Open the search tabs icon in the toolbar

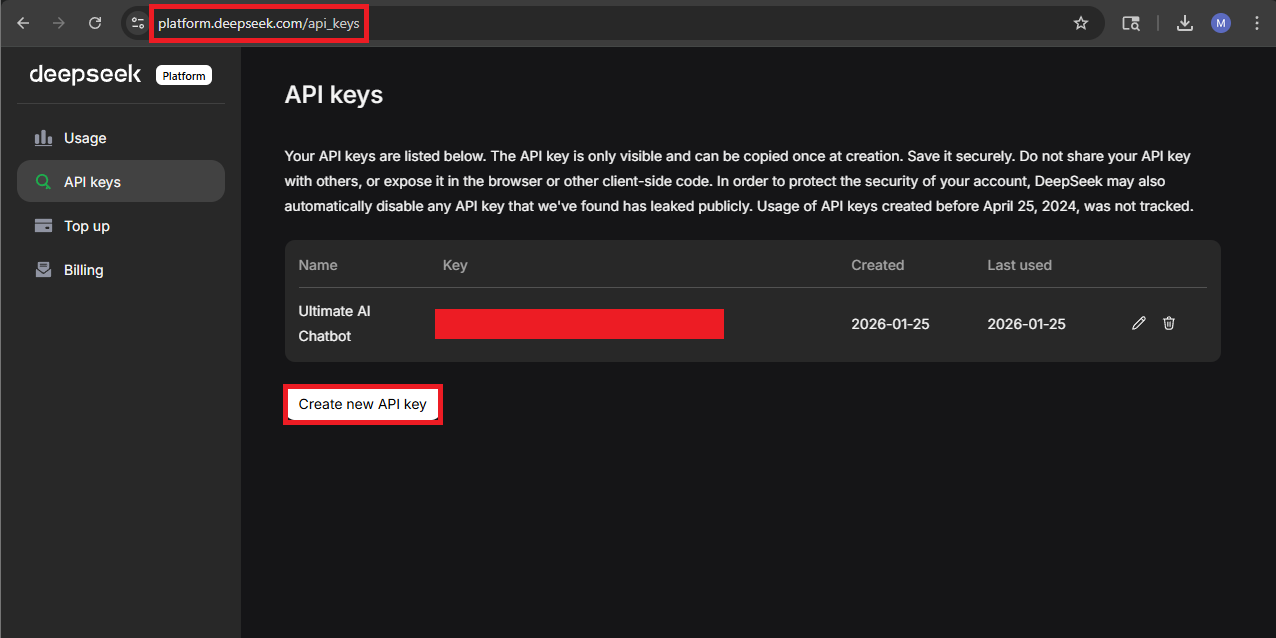pos(1131,23)
